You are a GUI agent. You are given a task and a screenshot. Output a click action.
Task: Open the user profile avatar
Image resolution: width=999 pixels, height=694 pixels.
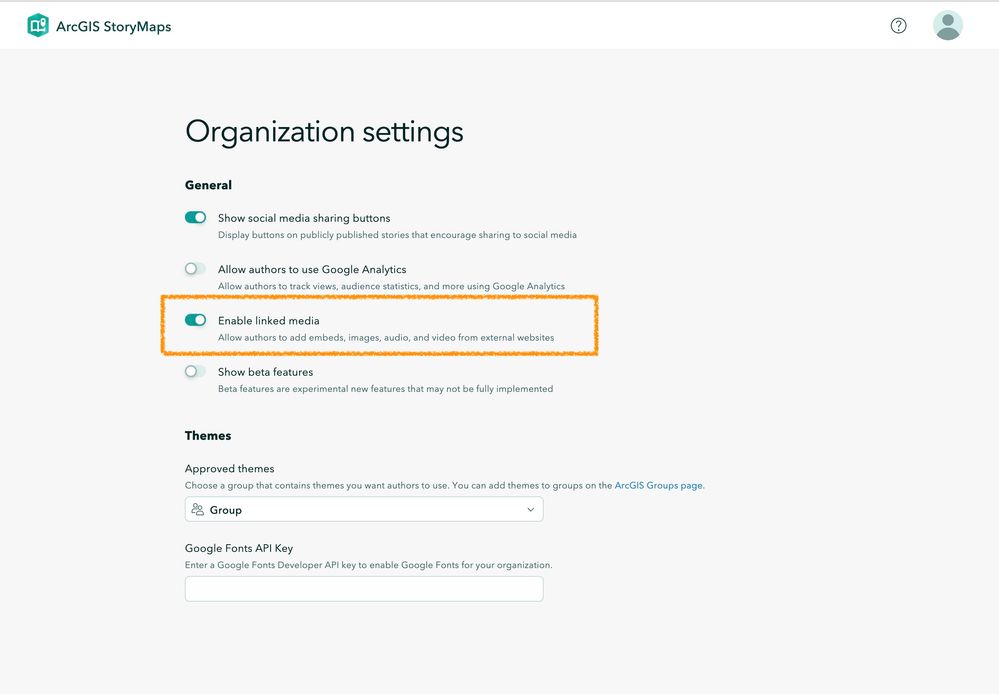tap(947, 26)
